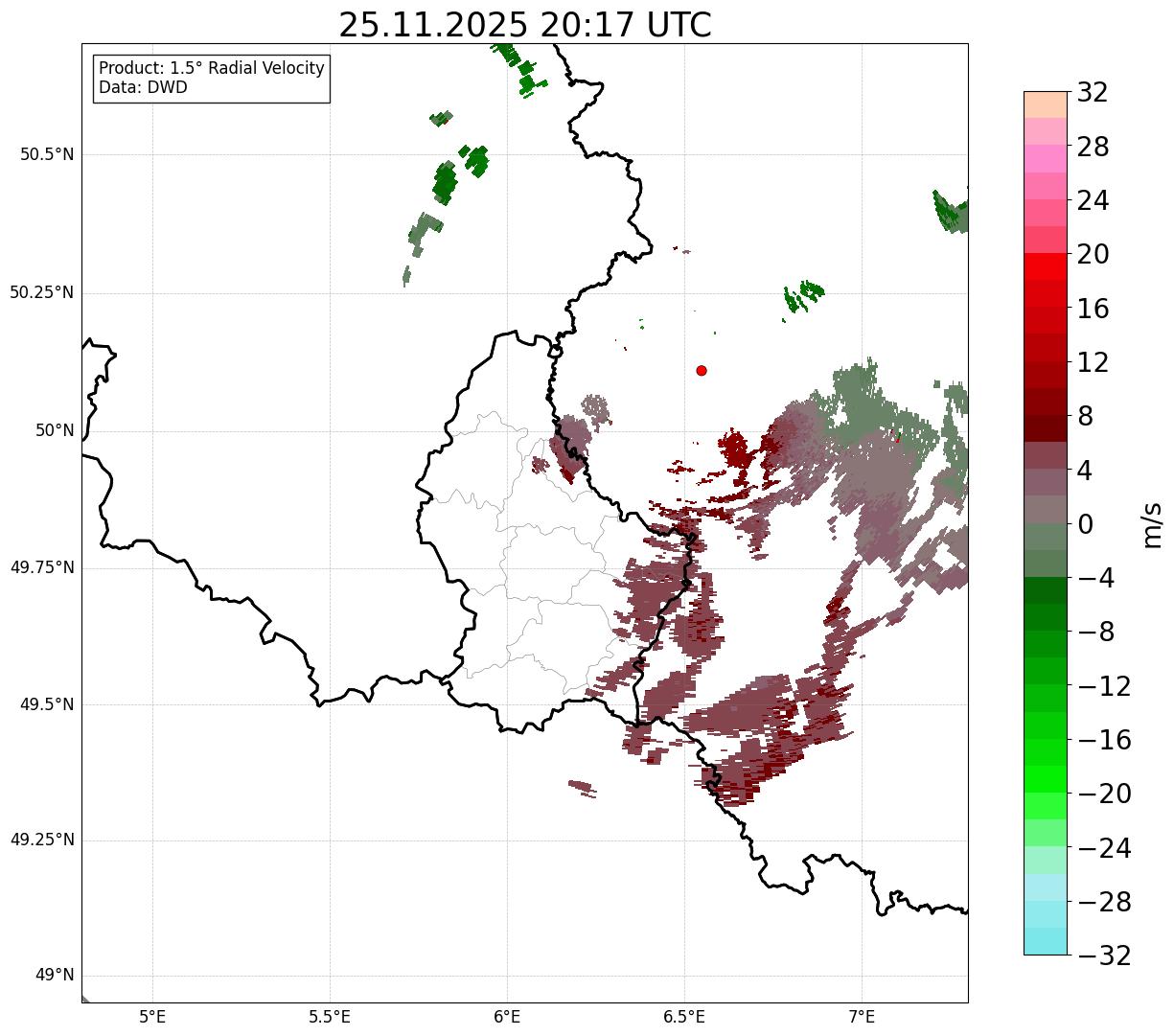Click the colorbar label "−4"
The image size is (1174, 1036).
pos(1096,579)
